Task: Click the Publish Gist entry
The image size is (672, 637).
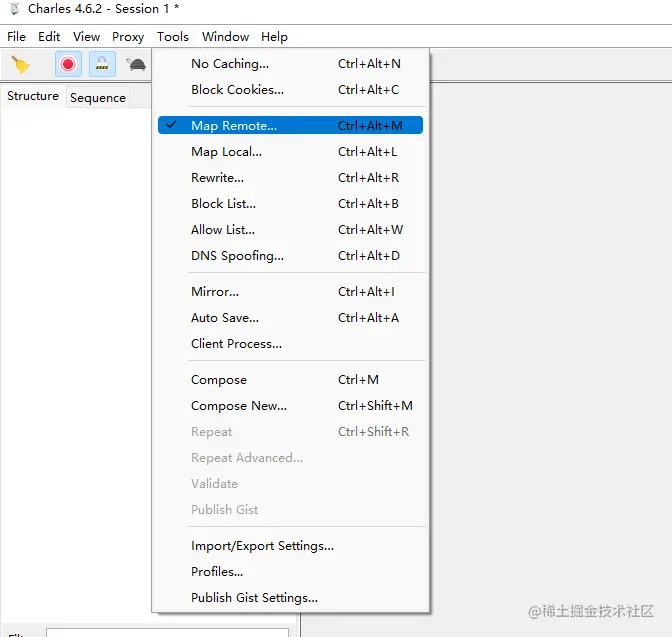Action: coord(291,510)
